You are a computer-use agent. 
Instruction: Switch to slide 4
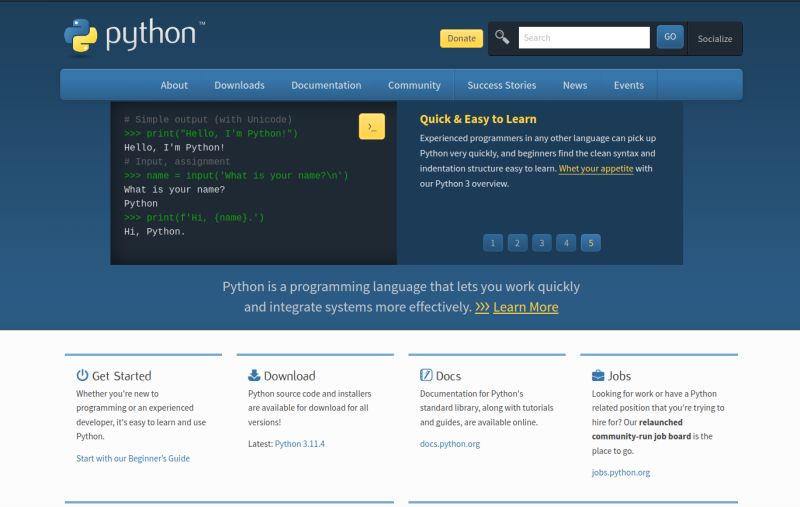[x=566, y=243]
